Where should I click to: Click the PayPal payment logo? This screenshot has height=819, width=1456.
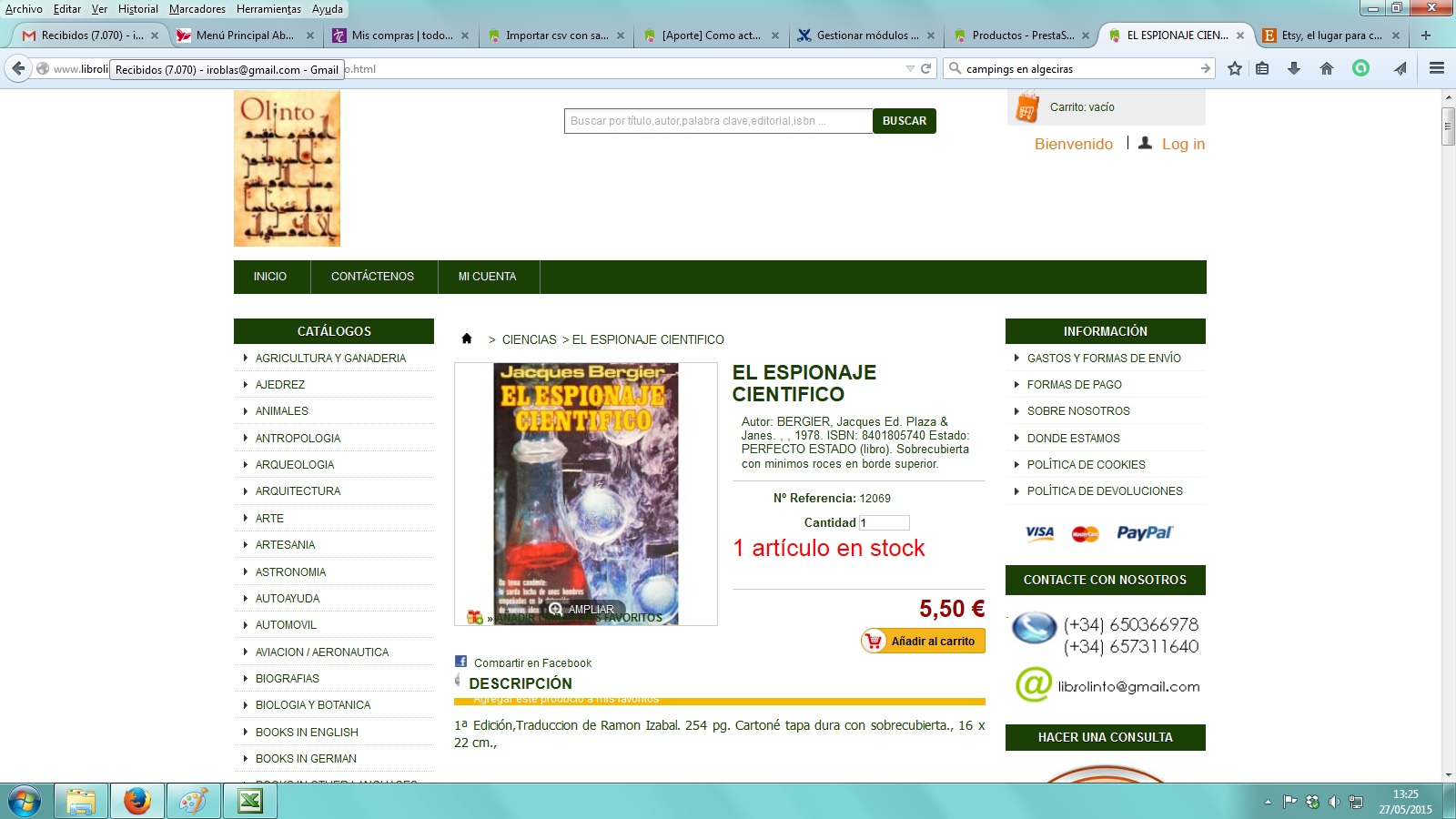(x=1145, y=532)
